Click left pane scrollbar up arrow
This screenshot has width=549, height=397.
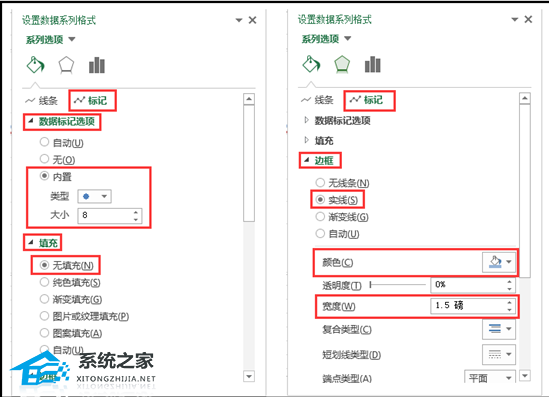point(249,99)
